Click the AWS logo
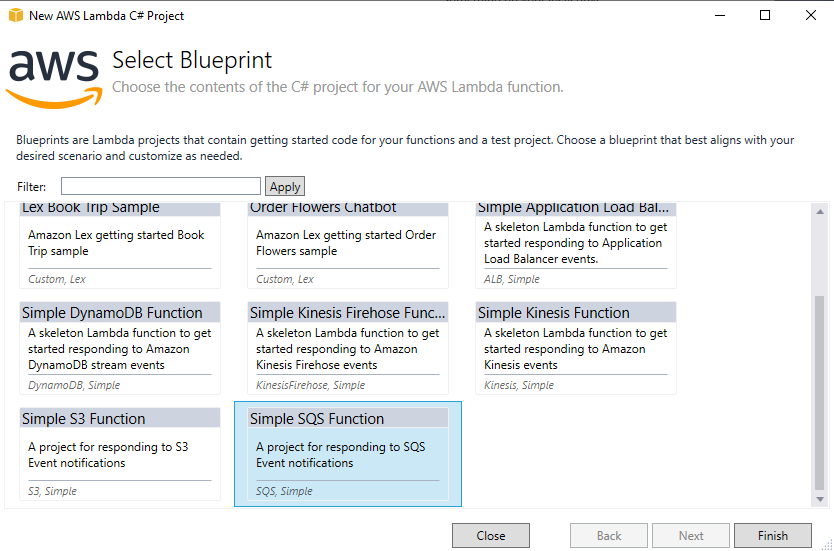 tap(54, 79)
